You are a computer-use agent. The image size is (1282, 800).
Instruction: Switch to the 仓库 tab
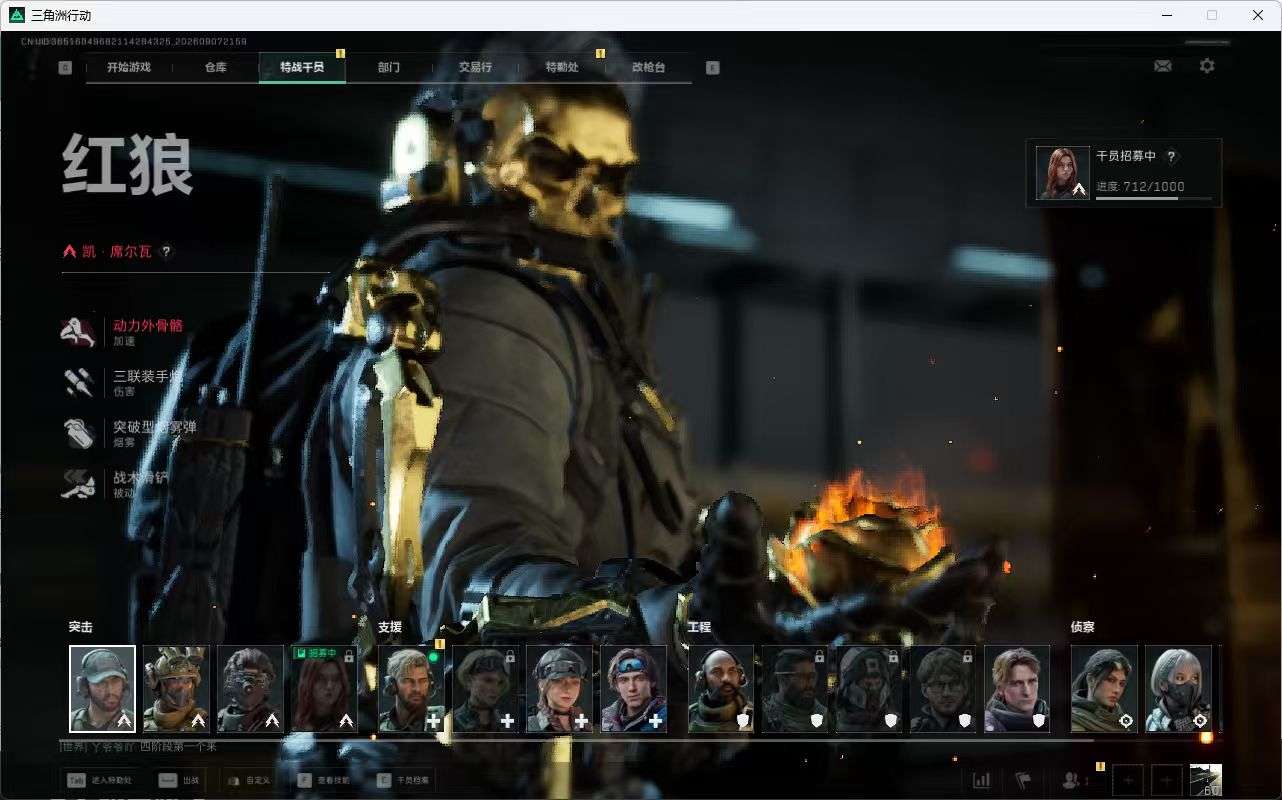click(215, 67)
